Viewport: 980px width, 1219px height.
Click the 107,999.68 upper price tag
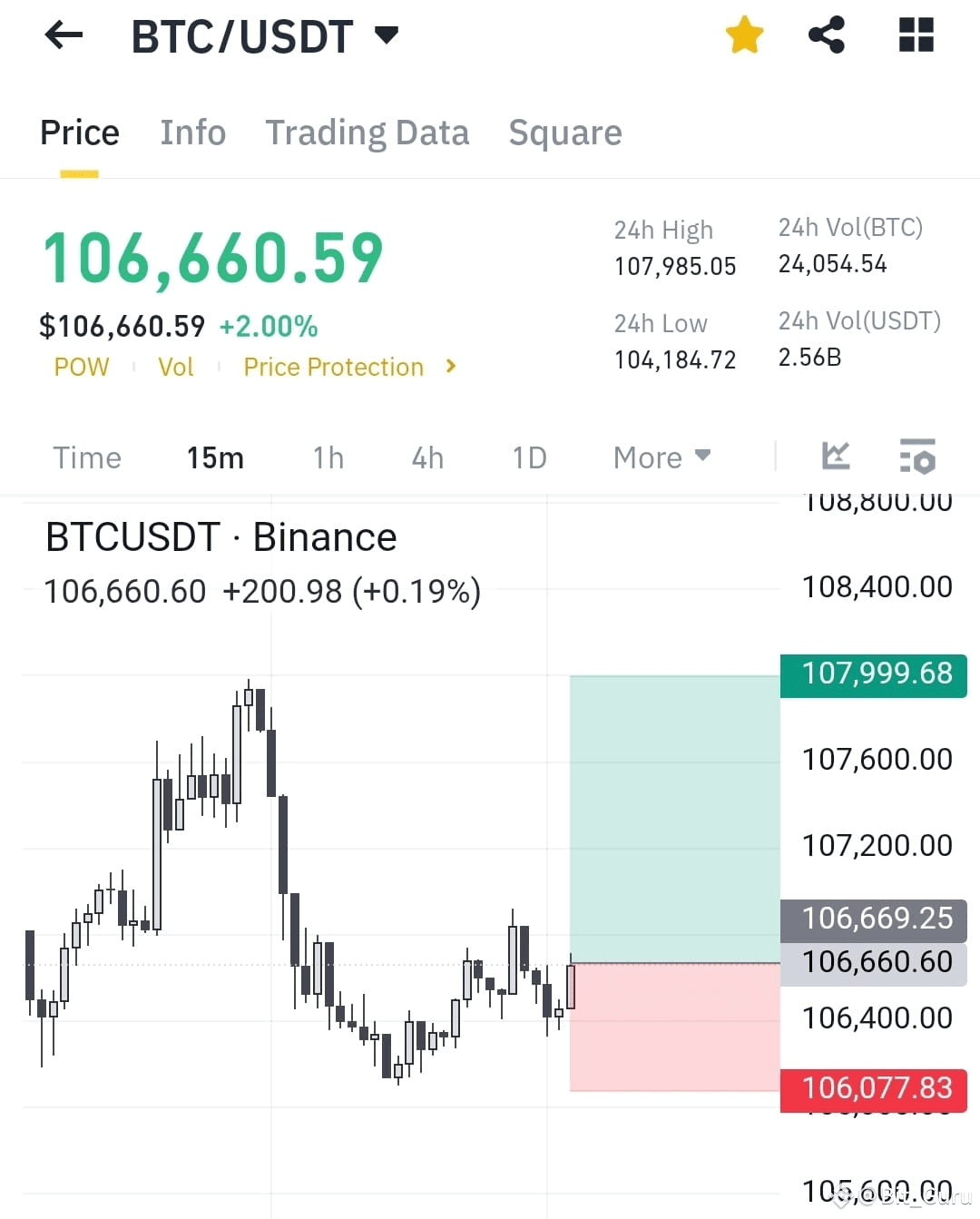(x=873, y=674)
